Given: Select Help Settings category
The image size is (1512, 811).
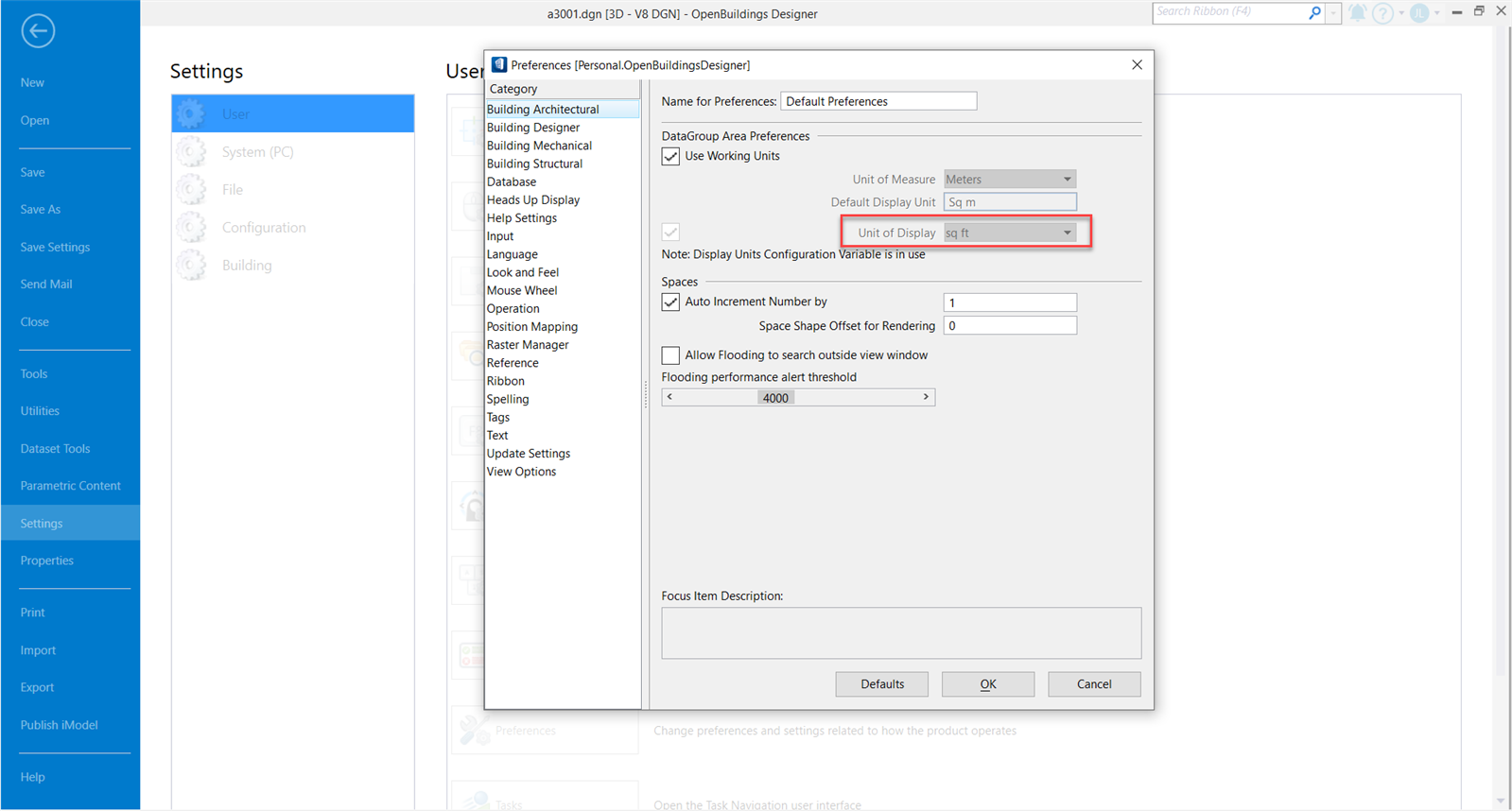Looking at the screenshot, I should 562,218.
